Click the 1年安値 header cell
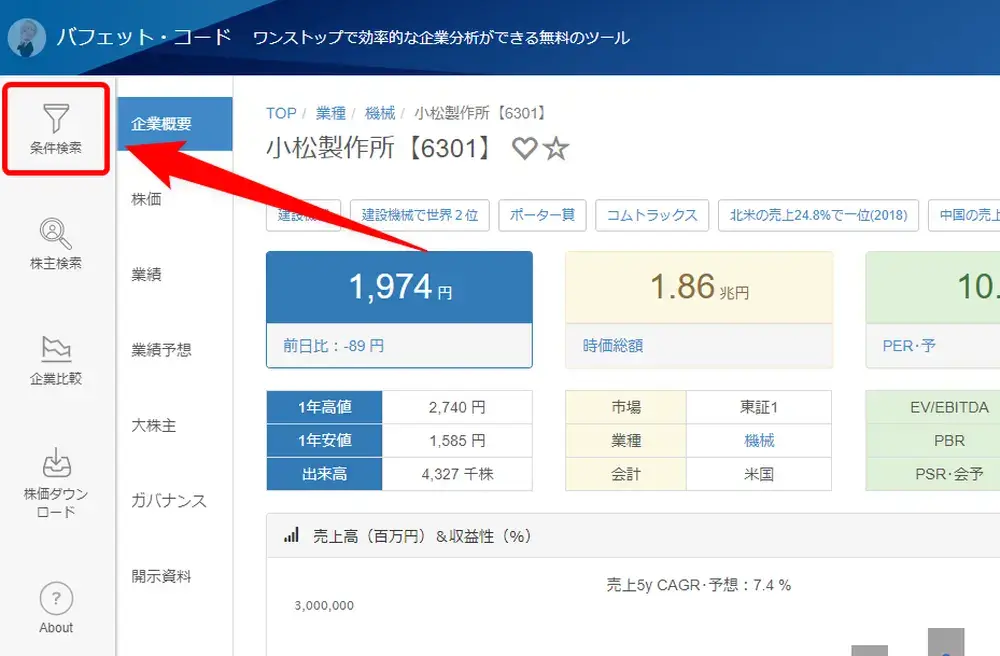 click(325, 441)
